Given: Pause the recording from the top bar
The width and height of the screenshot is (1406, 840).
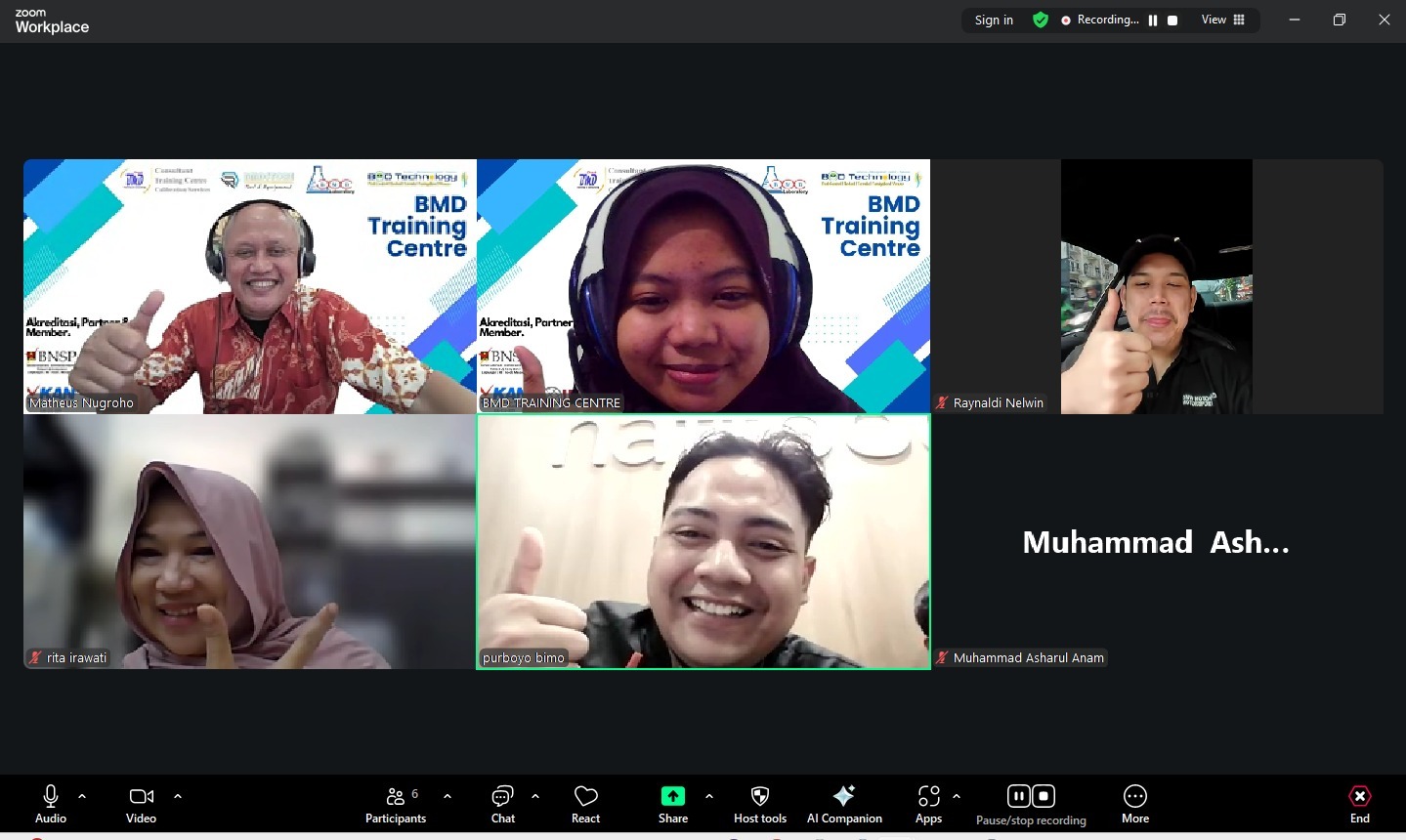Looking at the screenshot, I should [1153, 21].
